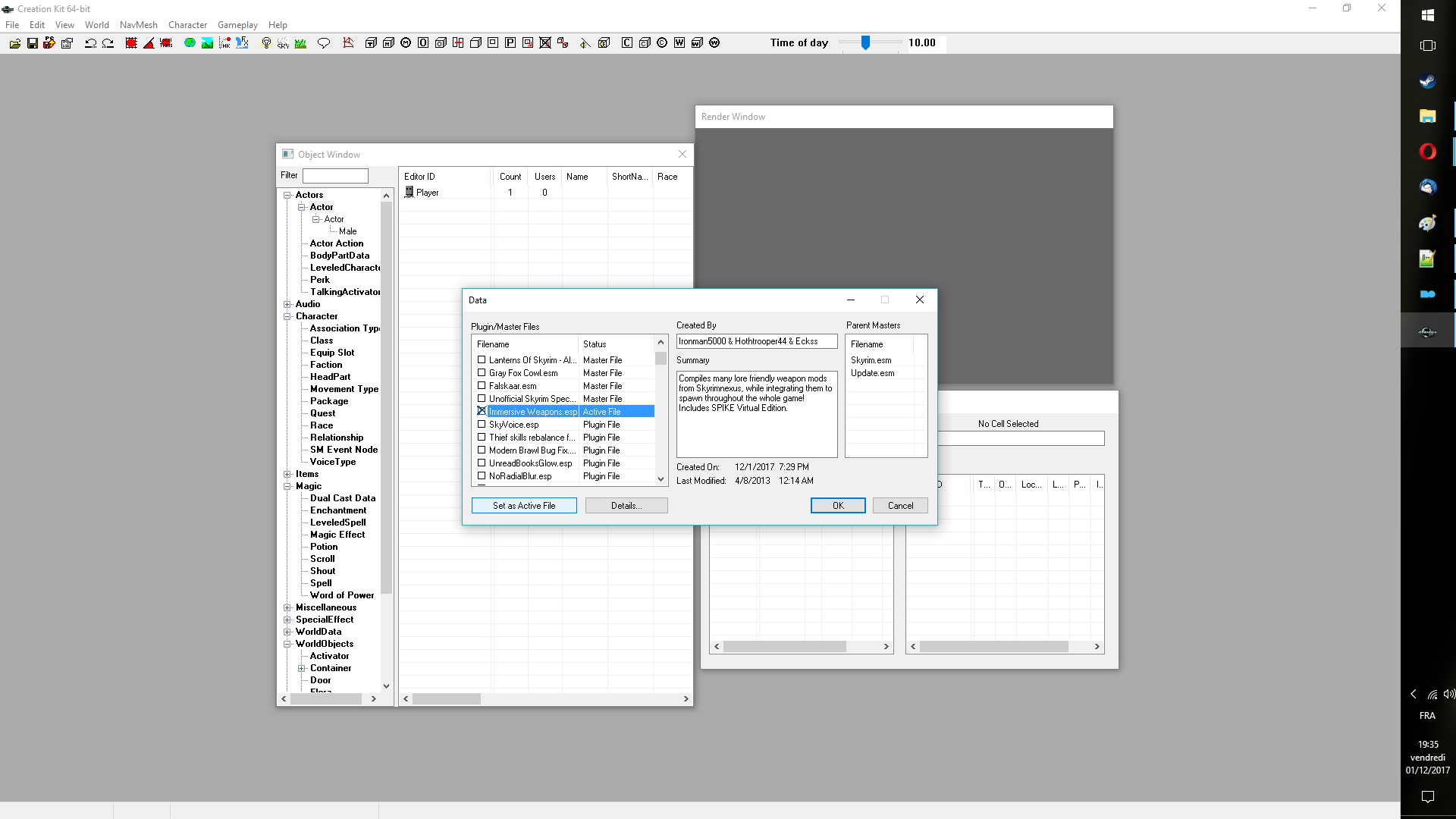Open the Help menu

[278, 25]
